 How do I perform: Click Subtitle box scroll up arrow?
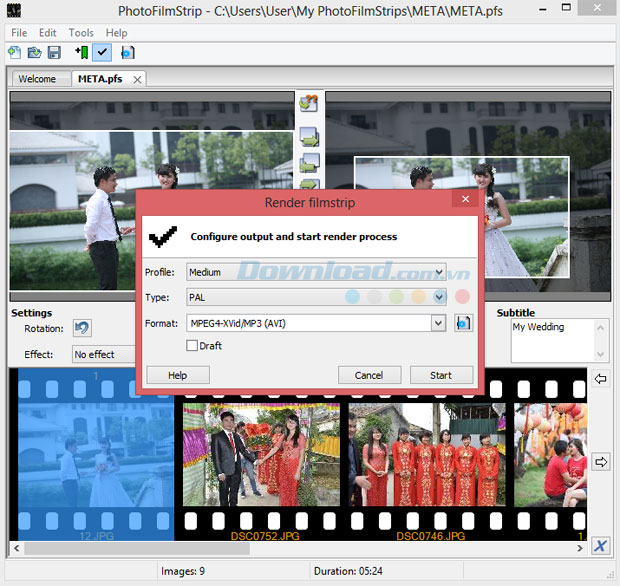point(601,327)
